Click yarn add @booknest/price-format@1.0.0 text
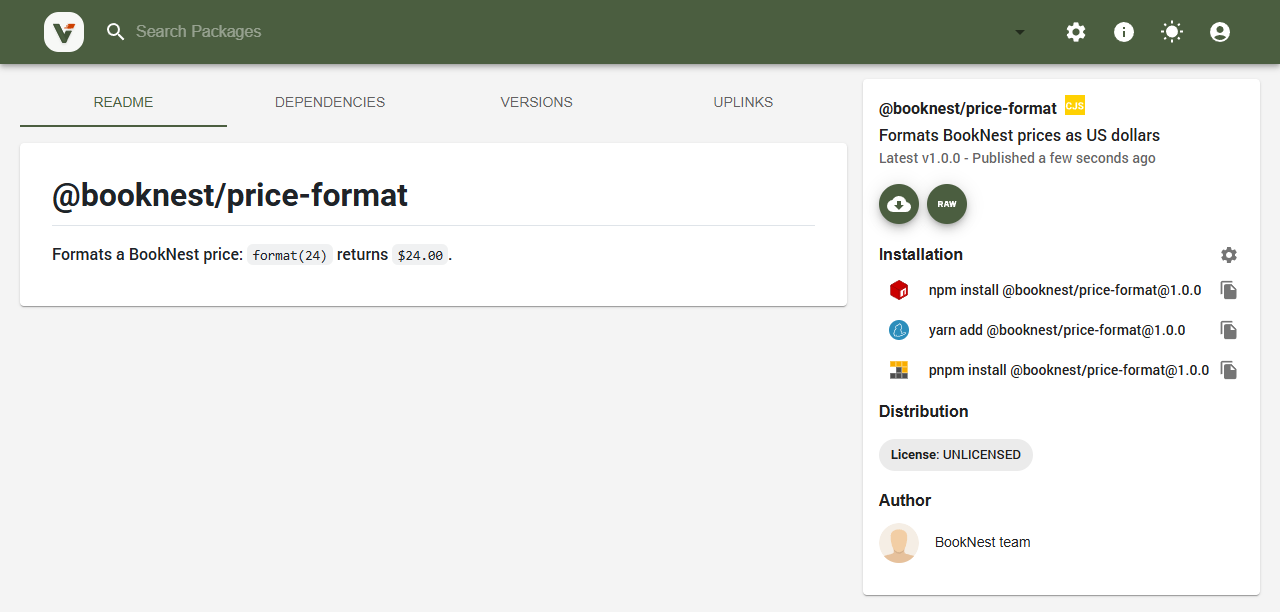The height and width of the screenshot is (612, 1280). coord(1057,330)
